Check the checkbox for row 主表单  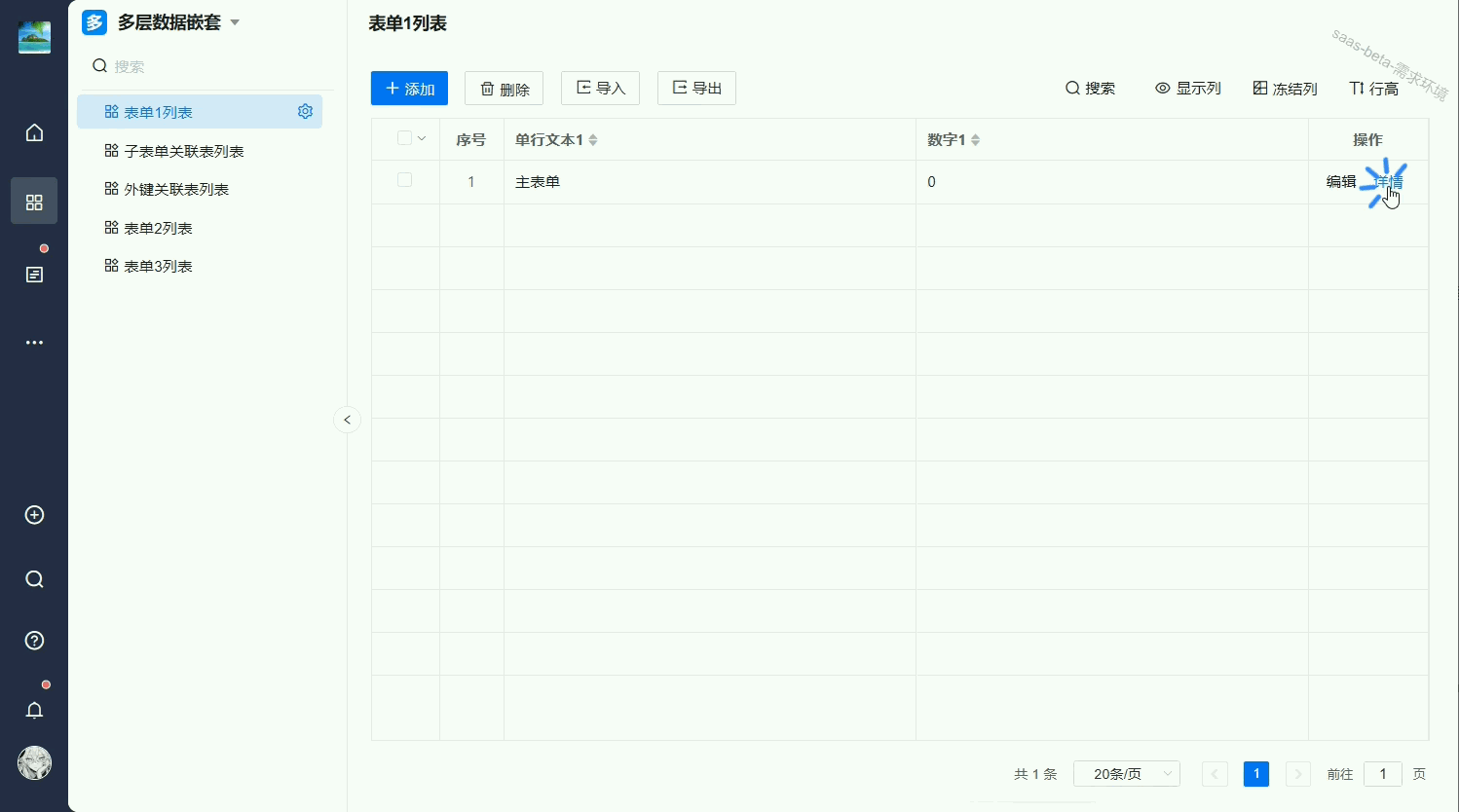click(x=405, y=181)
